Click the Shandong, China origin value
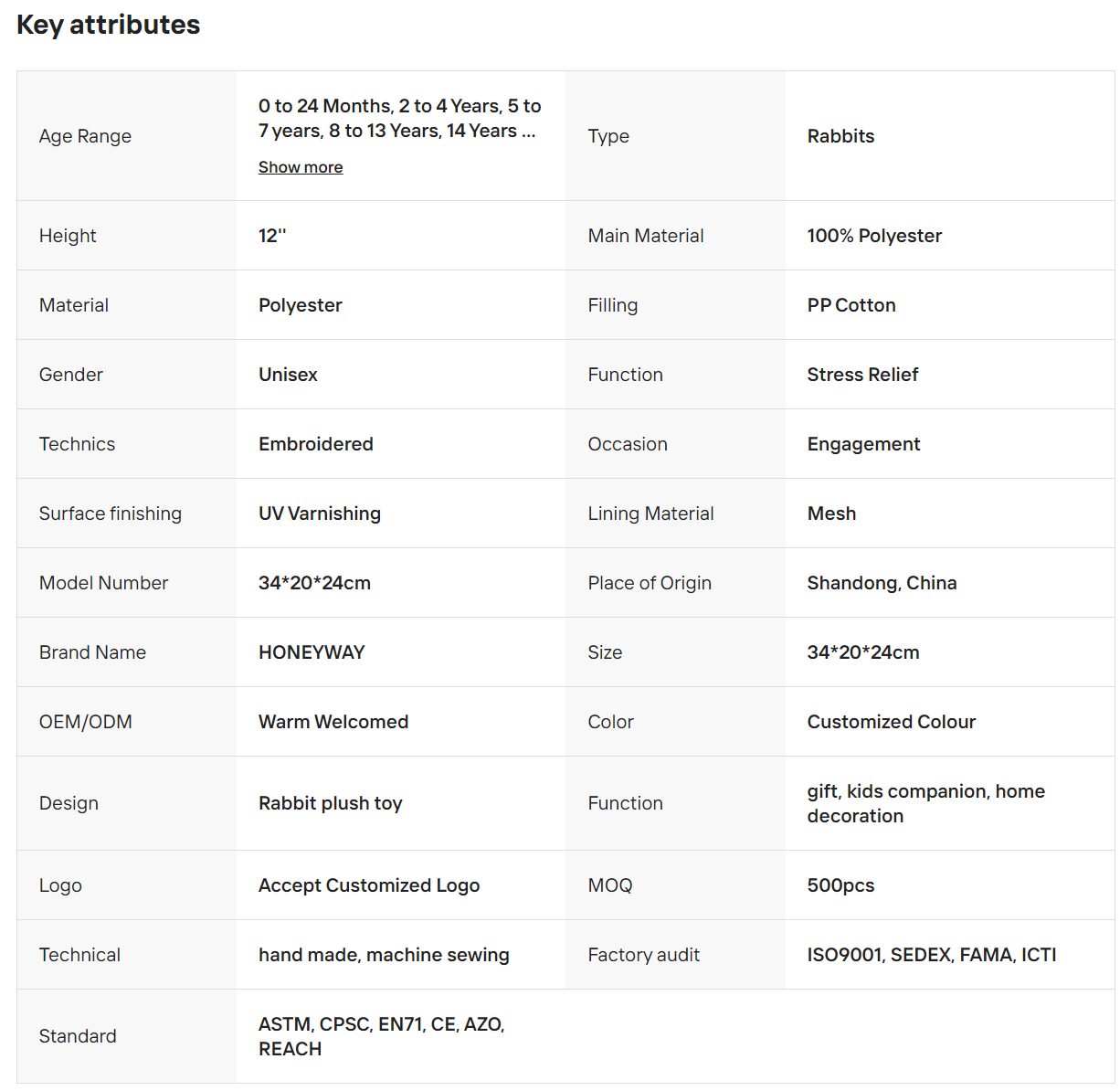1120x1091 pixels. click(882, 583)
